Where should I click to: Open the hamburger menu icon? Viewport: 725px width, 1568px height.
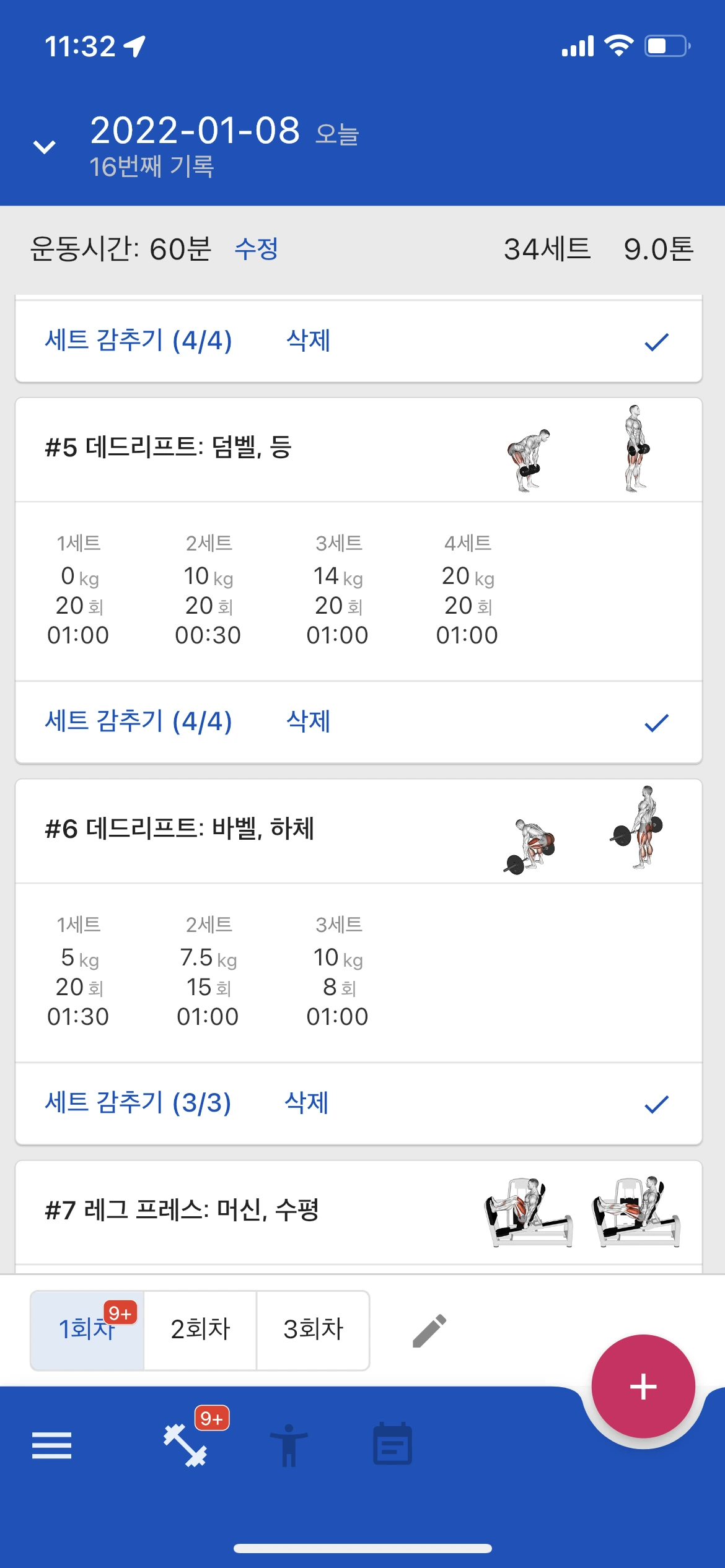tap(51, 1445)
